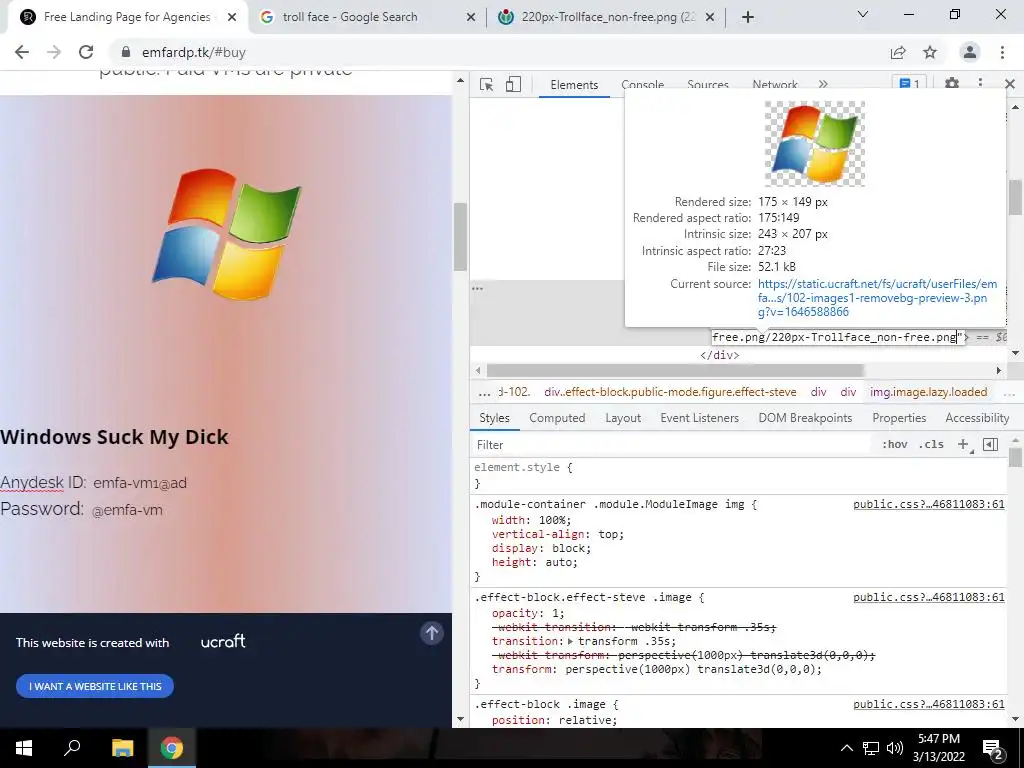Viewport: 1024px width, 768px height.
Task: Select the Computed sidebar tab
Action: tap(557, 418)
